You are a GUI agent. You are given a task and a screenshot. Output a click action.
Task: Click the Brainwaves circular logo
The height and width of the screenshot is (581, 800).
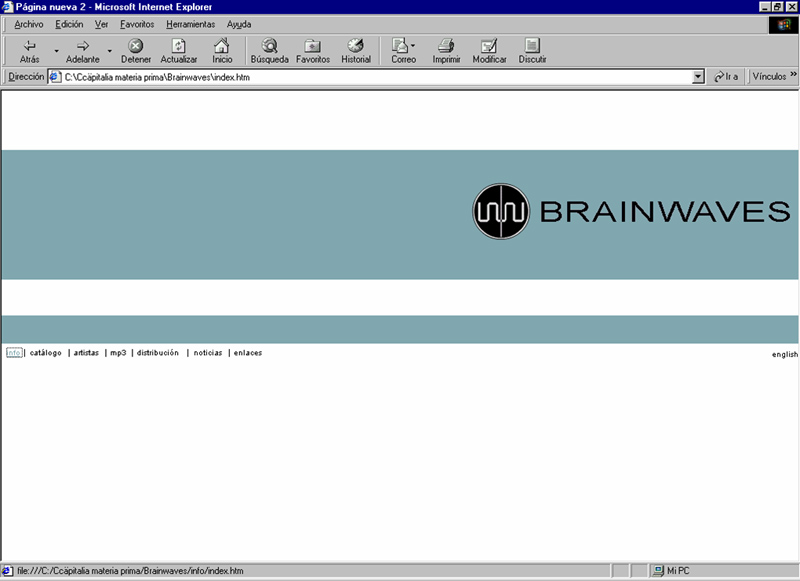pos(501,211)
